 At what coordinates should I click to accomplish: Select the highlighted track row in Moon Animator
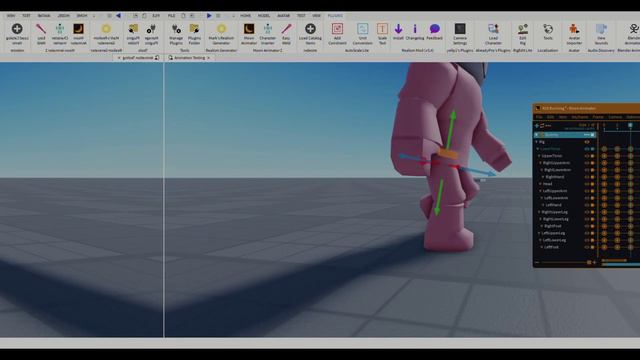click(x=565, y=135)
